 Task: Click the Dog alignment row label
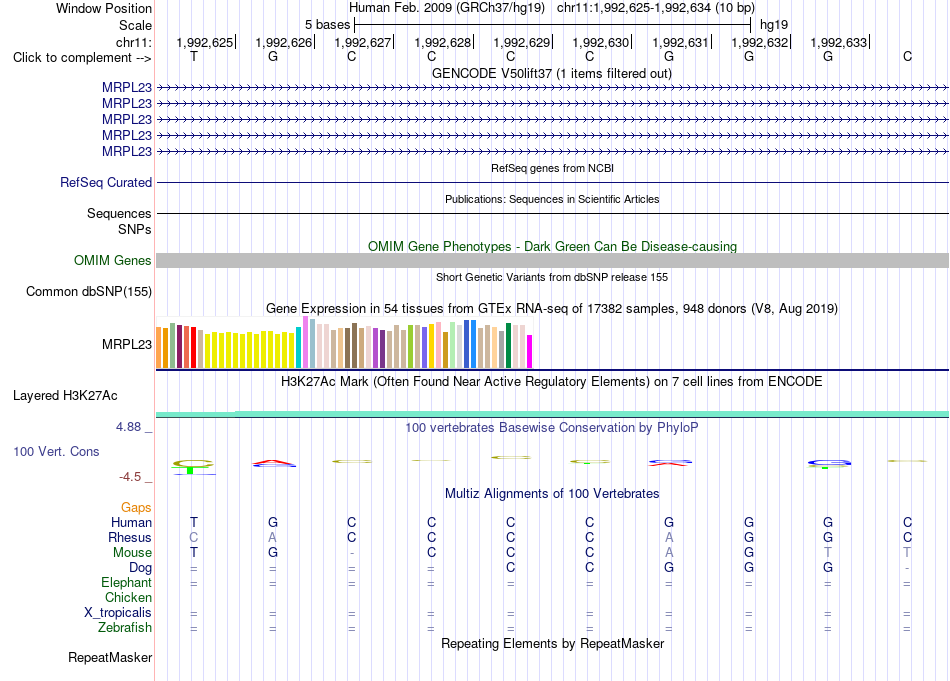140,568
